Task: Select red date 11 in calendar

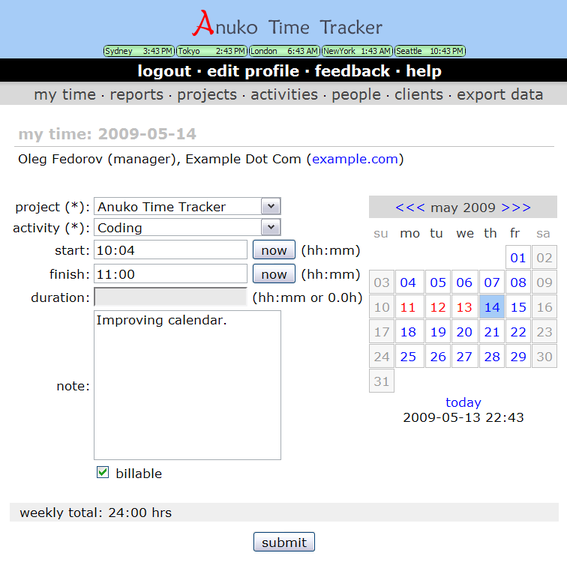Action: pos(408,307)
